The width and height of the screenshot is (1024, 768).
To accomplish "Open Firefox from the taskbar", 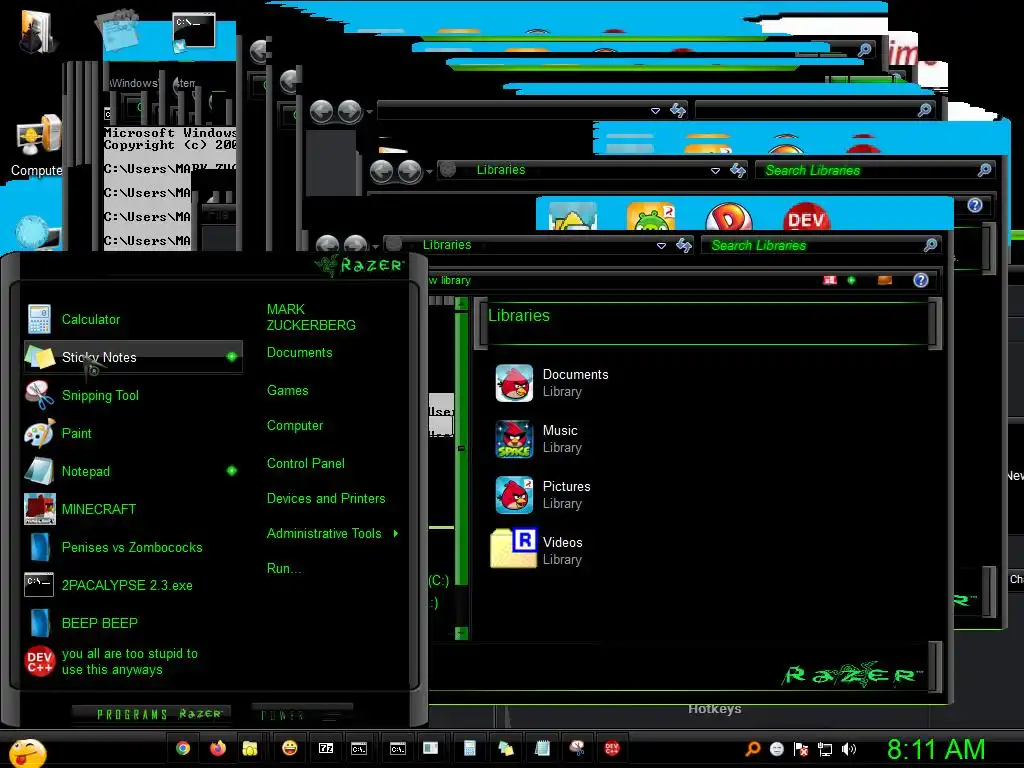I will pyautogui.click(x=217, y=748).
